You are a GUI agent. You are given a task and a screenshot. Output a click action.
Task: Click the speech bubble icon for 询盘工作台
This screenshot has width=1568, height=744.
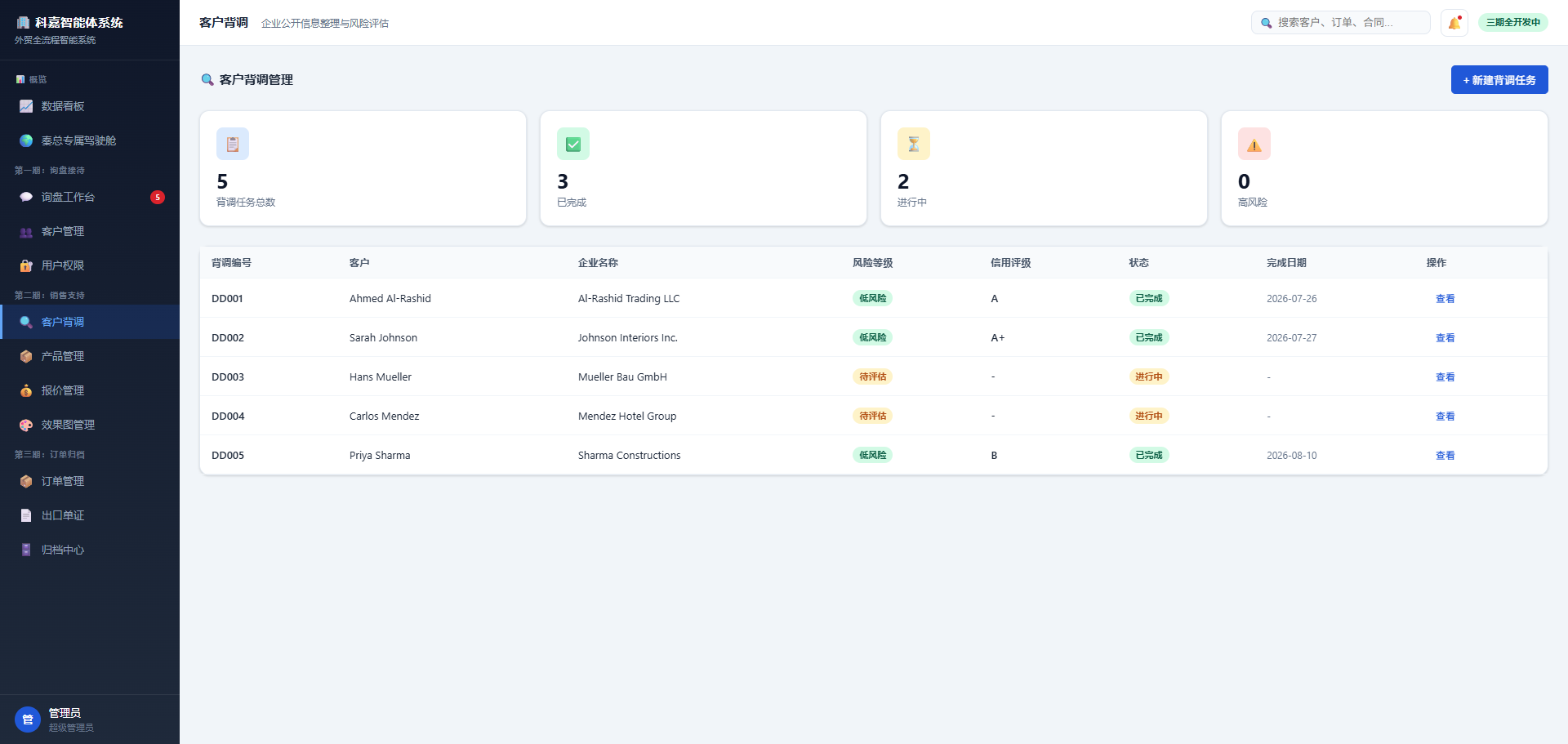click(26, 197)
